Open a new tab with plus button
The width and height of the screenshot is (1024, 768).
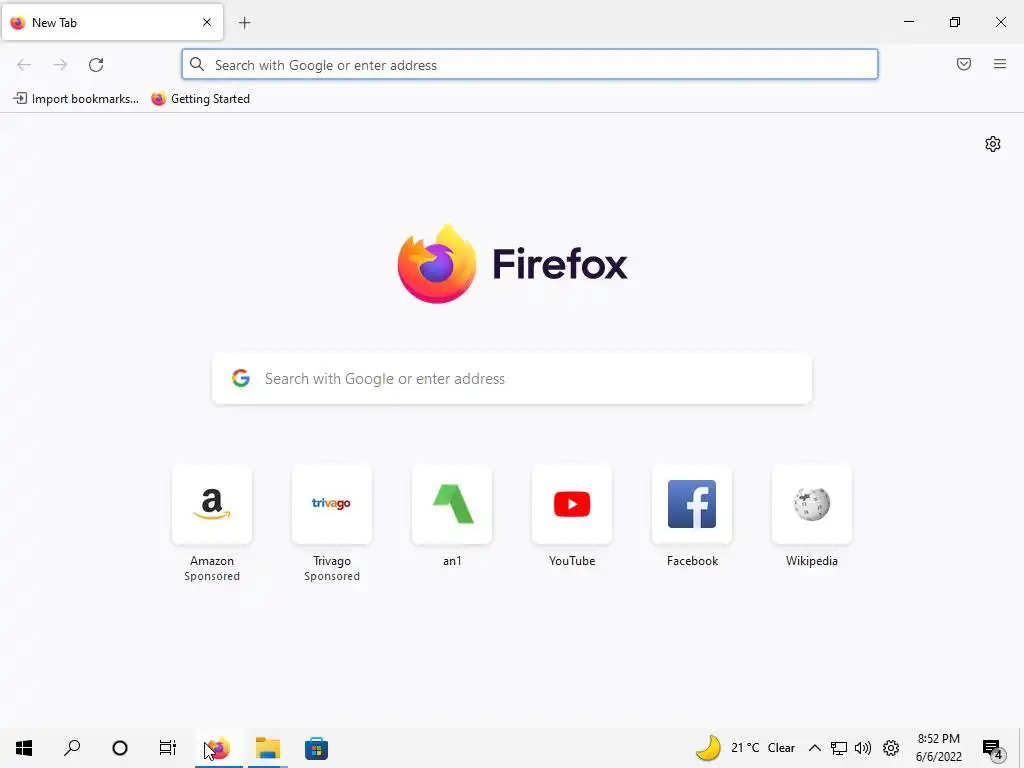tap(244, 23)
